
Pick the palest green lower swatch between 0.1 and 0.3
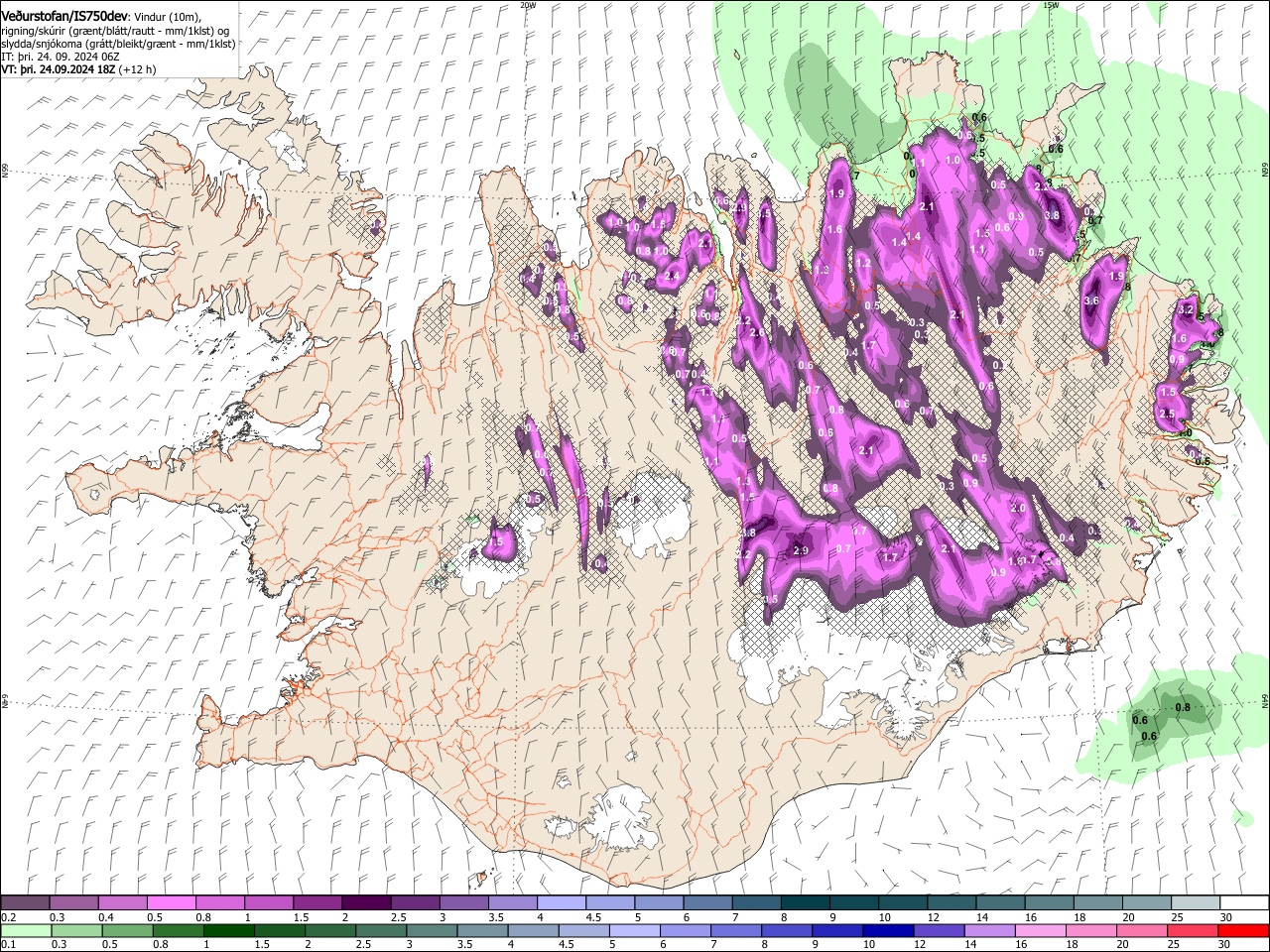(25, 930)
